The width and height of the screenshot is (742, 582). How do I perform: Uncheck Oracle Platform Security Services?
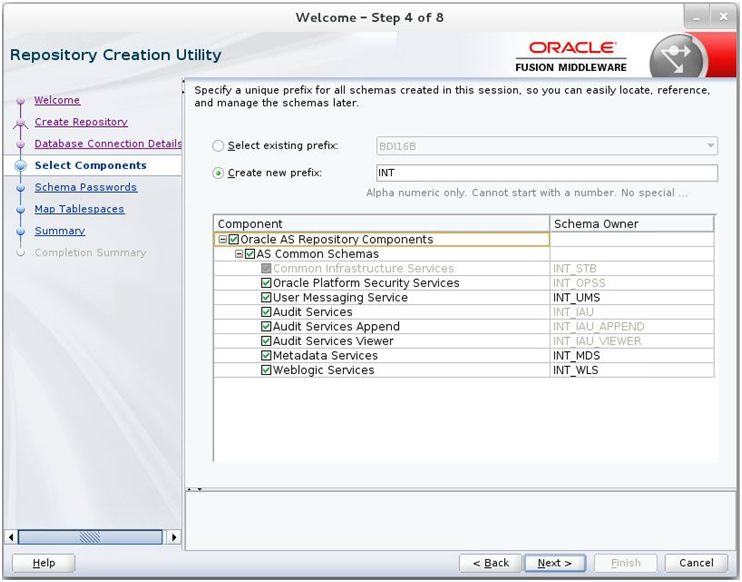coord(266,283)
